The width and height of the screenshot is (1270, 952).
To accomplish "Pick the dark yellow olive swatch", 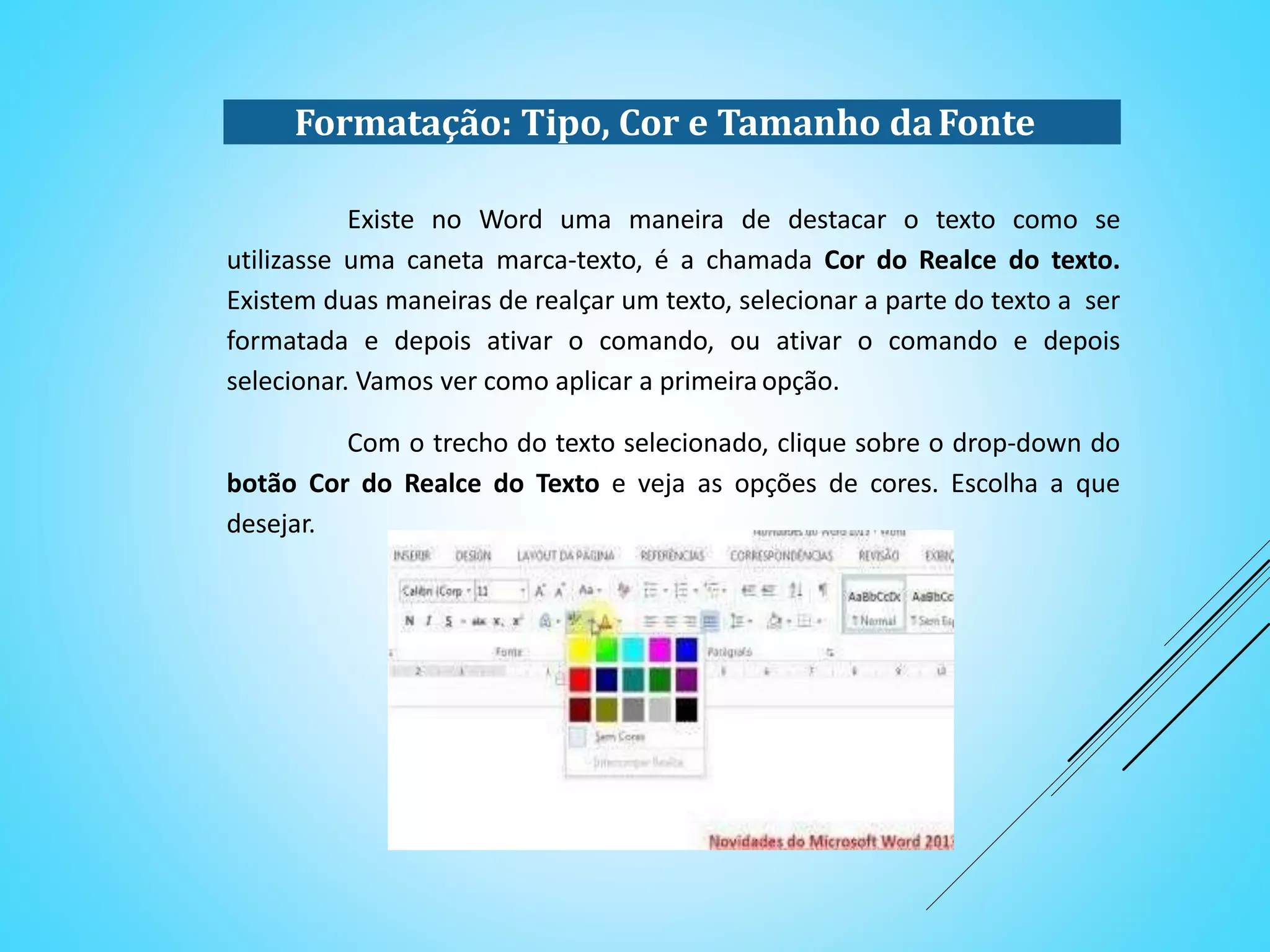I will 606,710.
